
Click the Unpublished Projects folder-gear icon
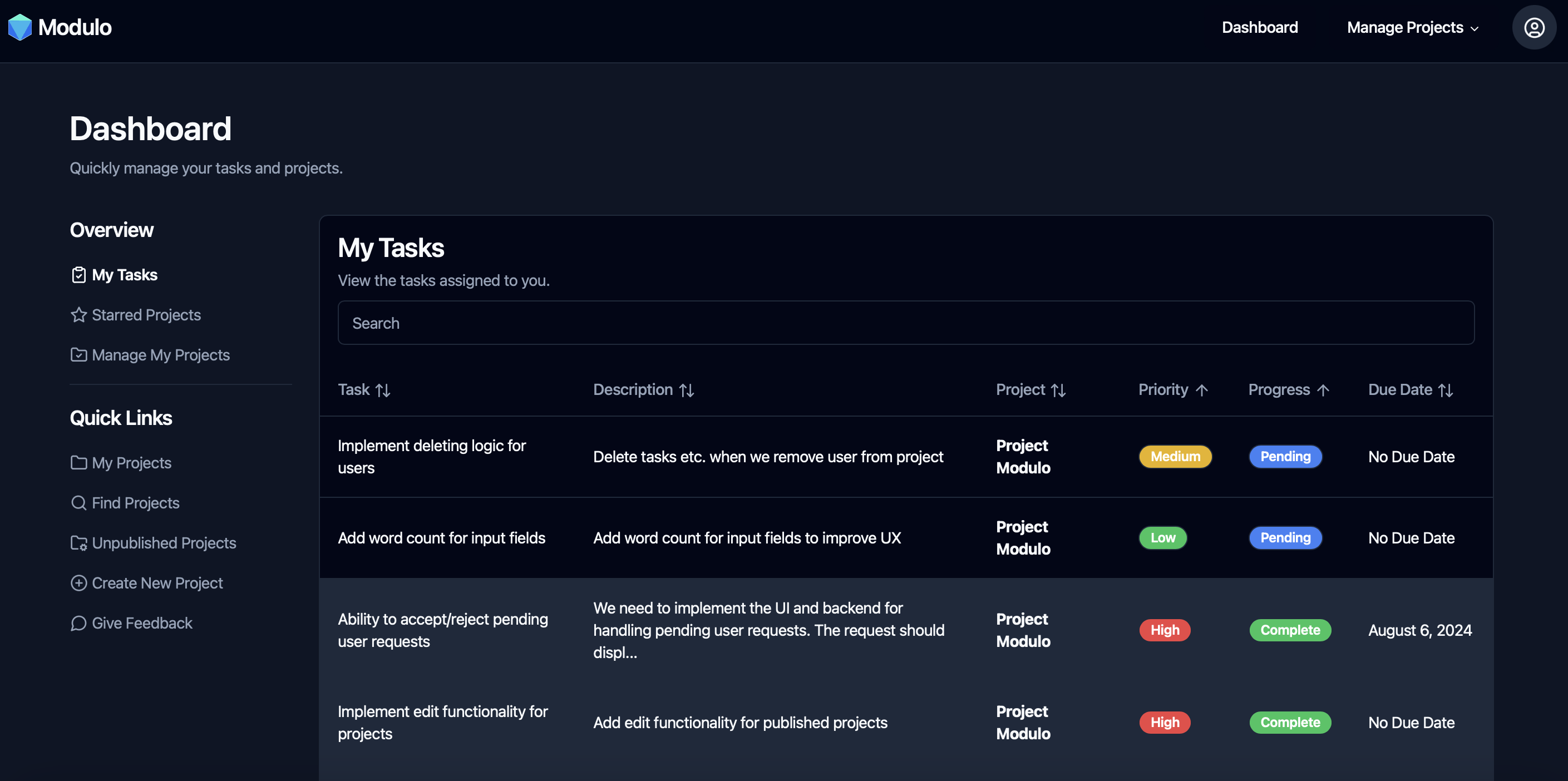point(78,543)
